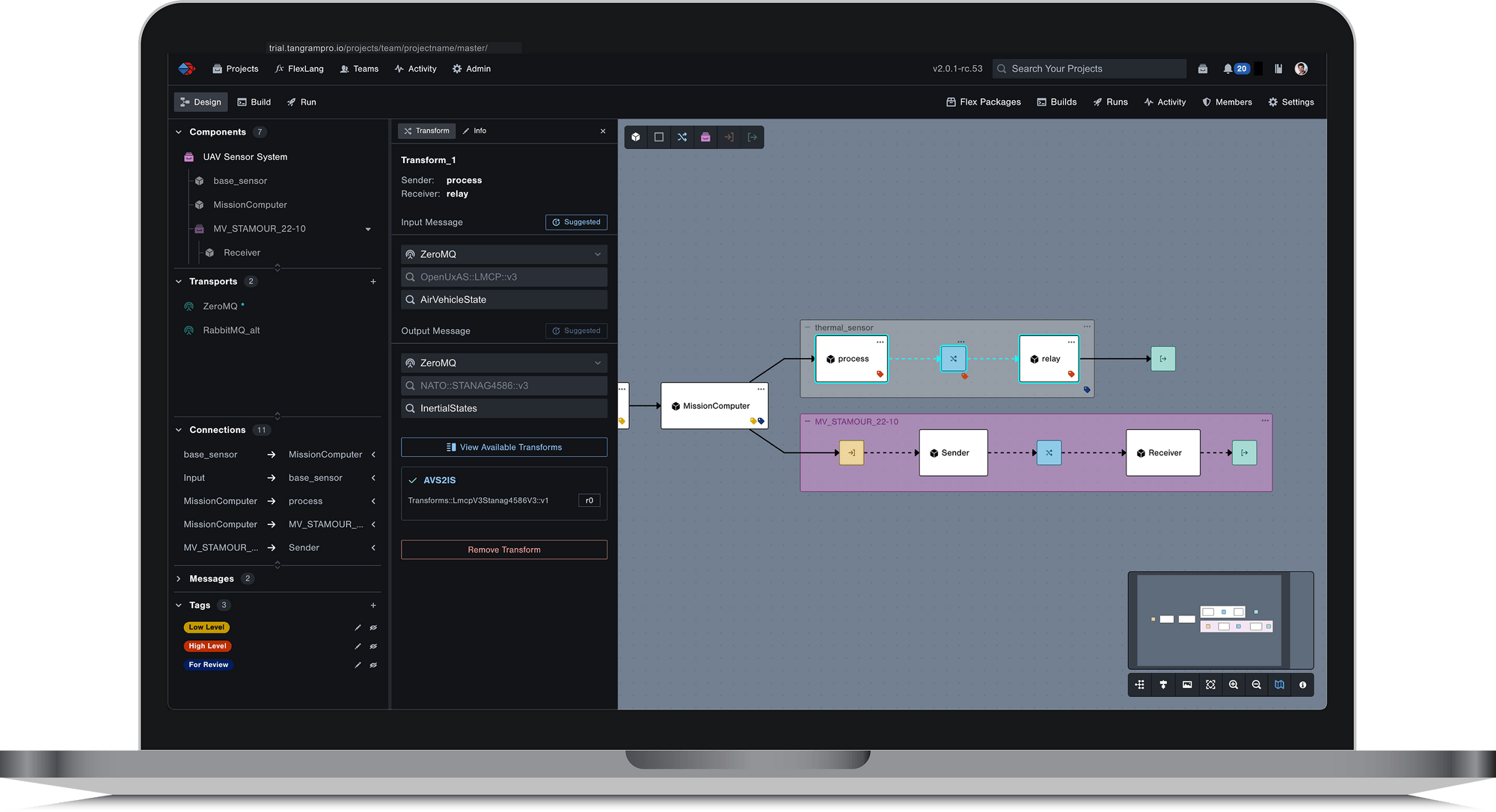Viewport: 1496px width, 812px height.
Task: Open the Admin menu in the top bar
Action: [x=471, y=68]
